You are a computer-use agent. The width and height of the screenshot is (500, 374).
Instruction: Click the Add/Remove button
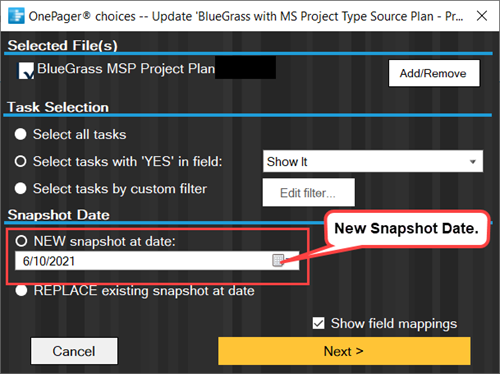click(x=434, y=73)
